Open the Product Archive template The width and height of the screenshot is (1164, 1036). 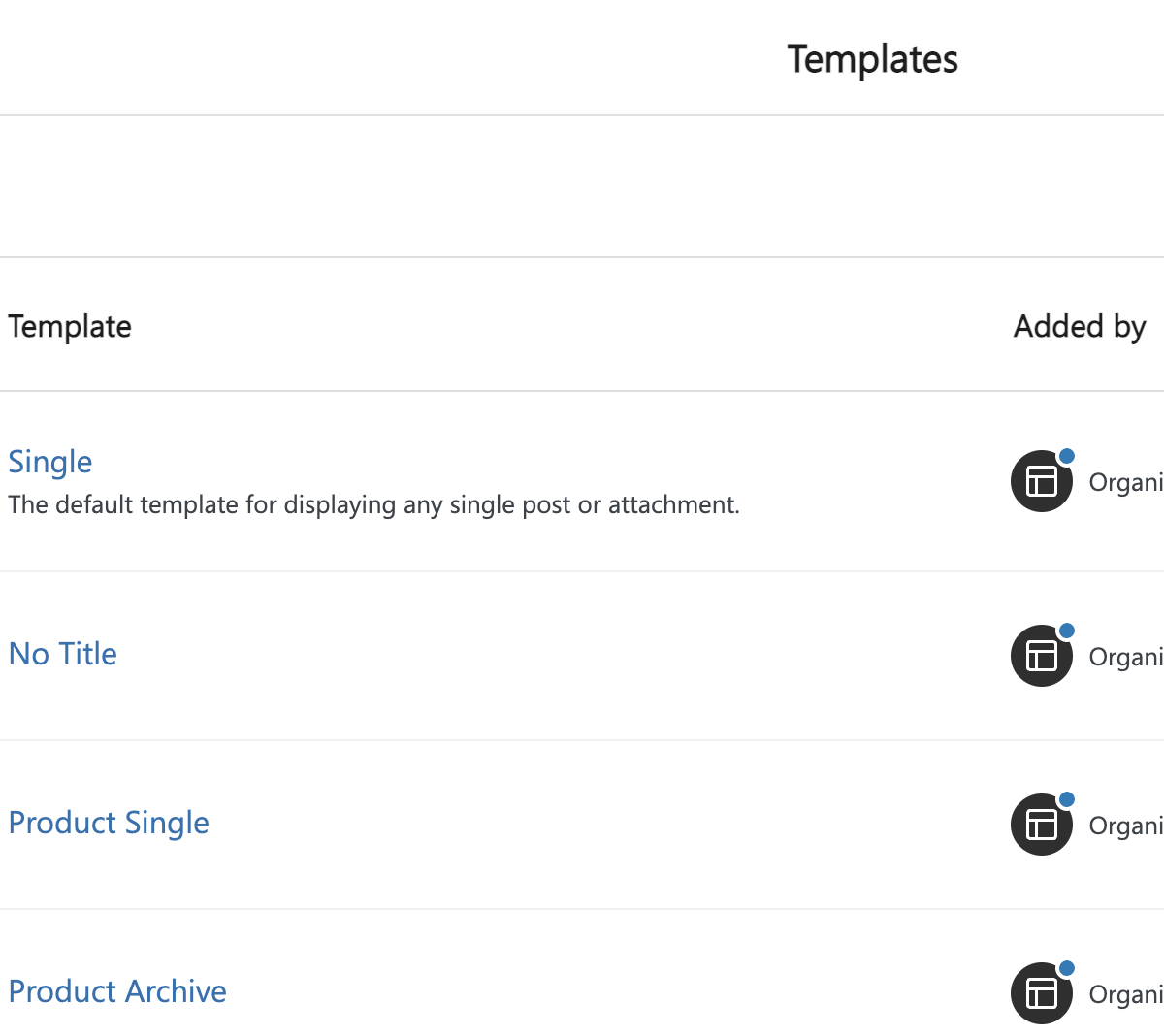tap(117, 991)
